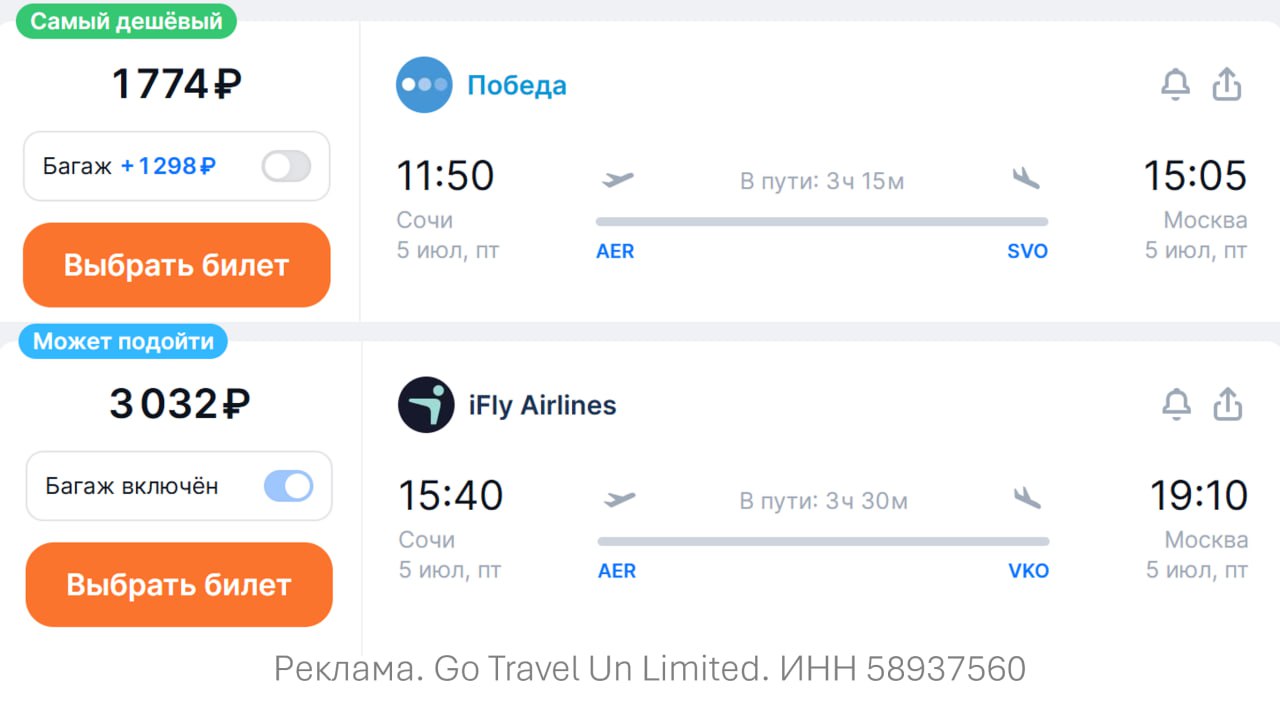Click the share icon on Победа ticket
Screen dimensions: 1280x714
tap(1227, 85)
